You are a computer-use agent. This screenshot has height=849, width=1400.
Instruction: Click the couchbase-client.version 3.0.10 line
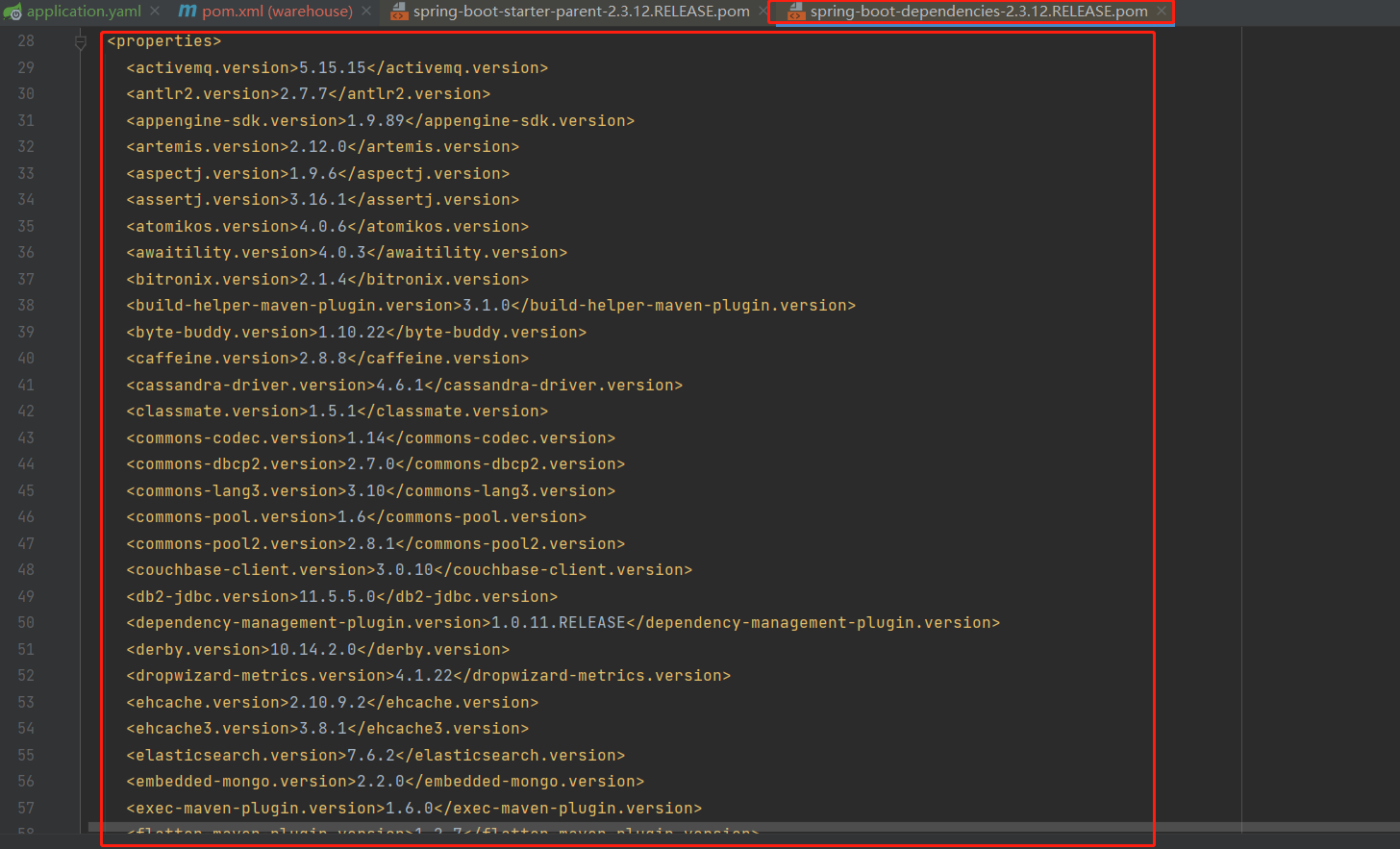coord(410,570)
